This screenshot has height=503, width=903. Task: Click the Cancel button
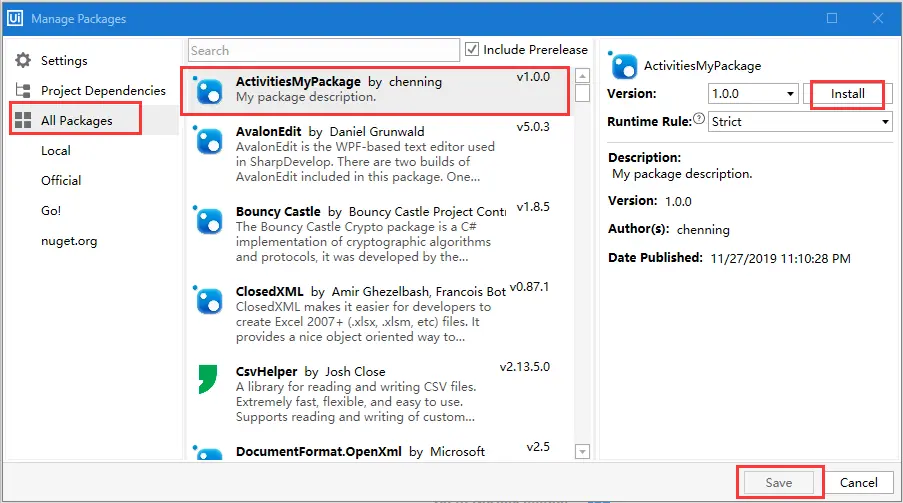click(858, 482)
